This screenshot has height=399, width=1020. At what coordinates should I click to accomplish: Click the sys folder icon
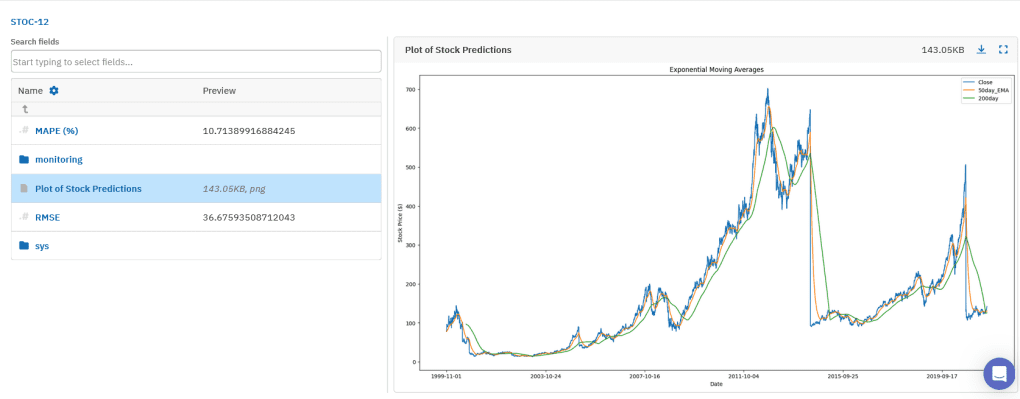[24, 246]
